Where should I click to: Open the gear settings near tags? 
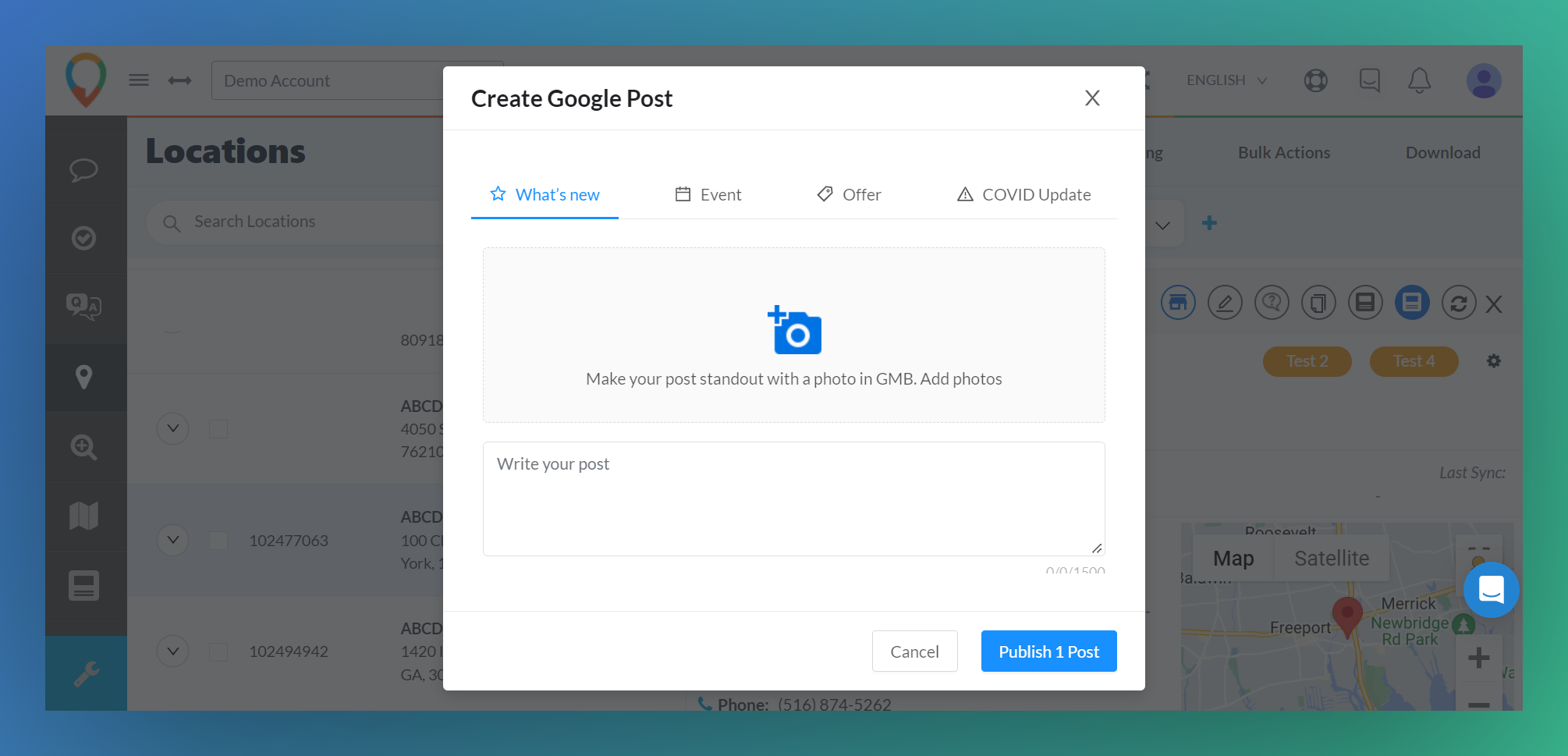(x=1494, y=361)
